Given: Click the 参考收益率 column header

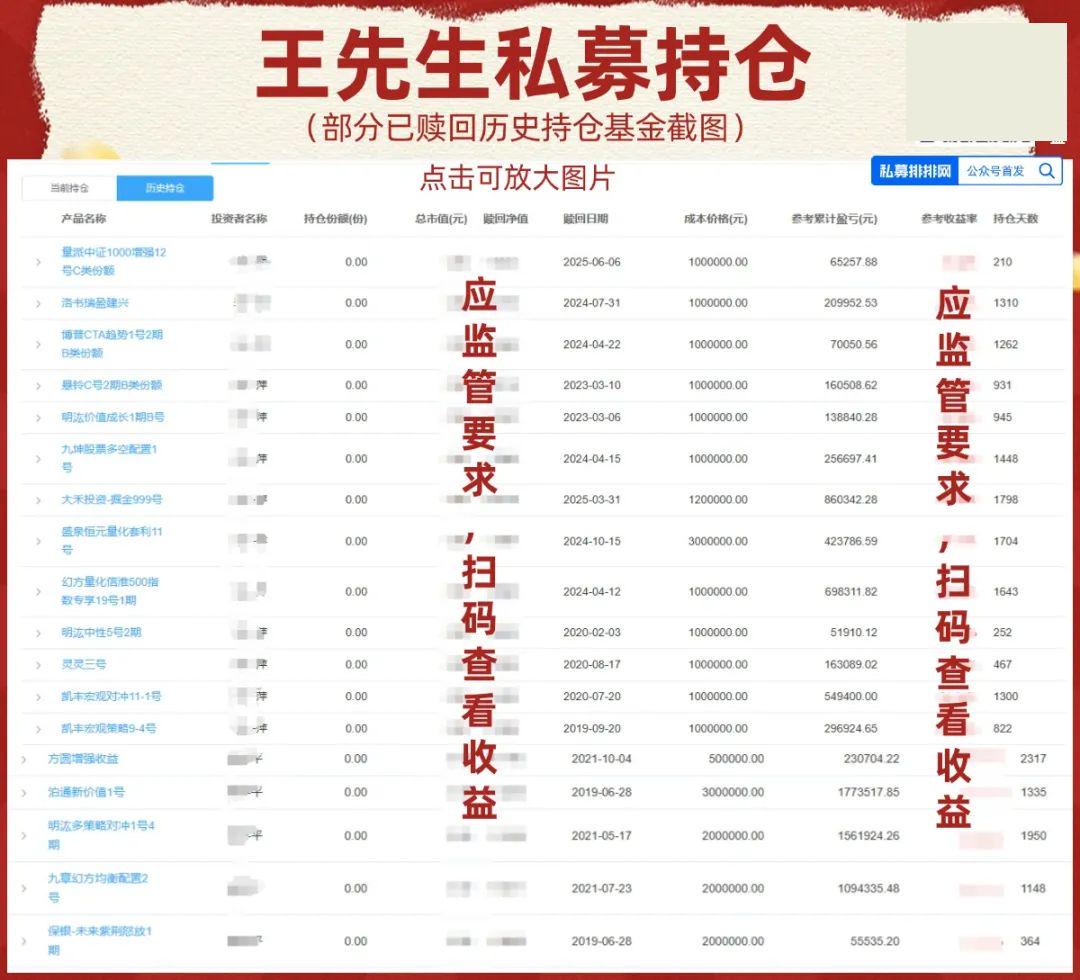Looking at the screenshot, I should click(949, 219).
